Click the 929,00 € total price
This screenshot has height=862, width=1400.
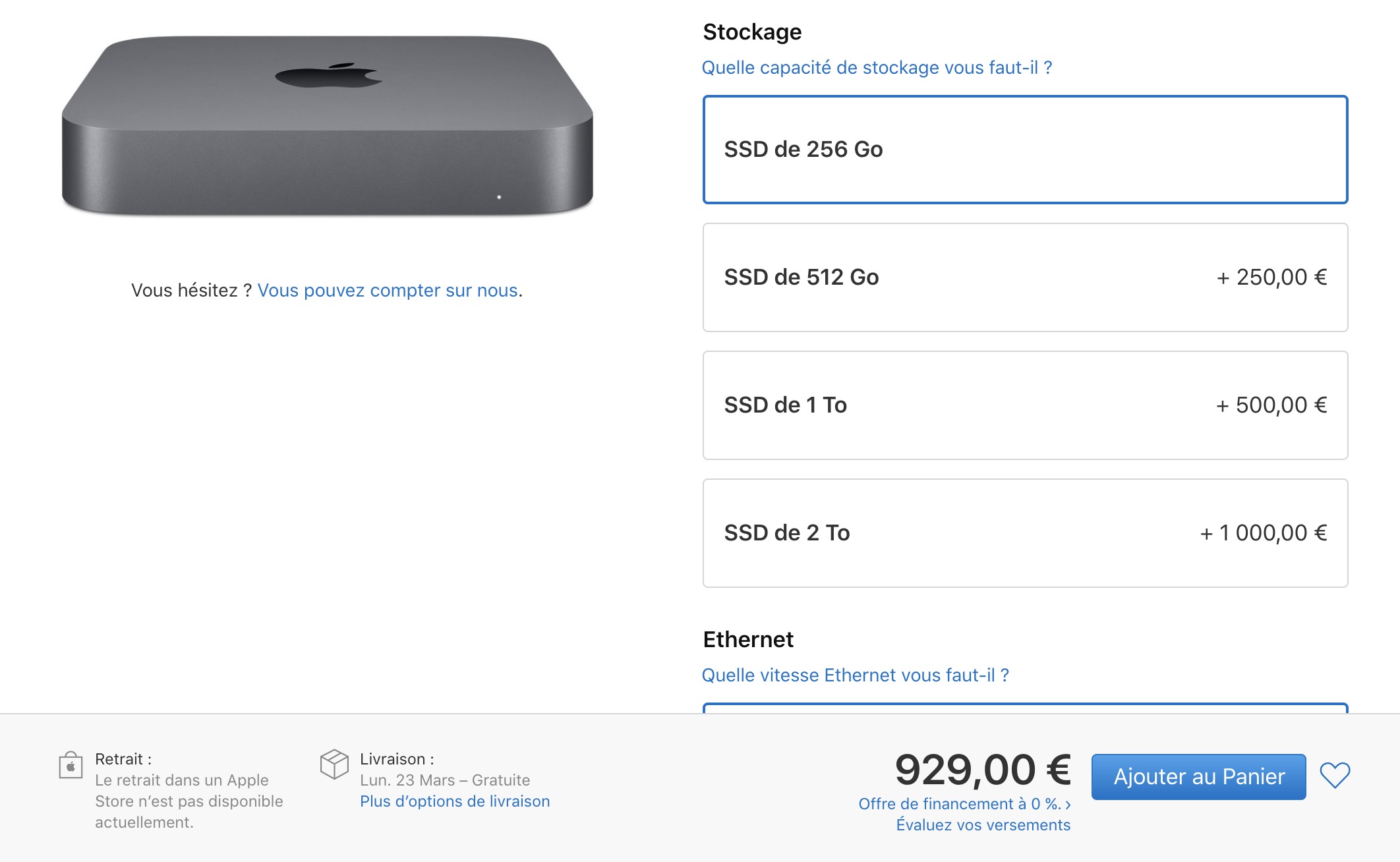(x=983, y=770)
